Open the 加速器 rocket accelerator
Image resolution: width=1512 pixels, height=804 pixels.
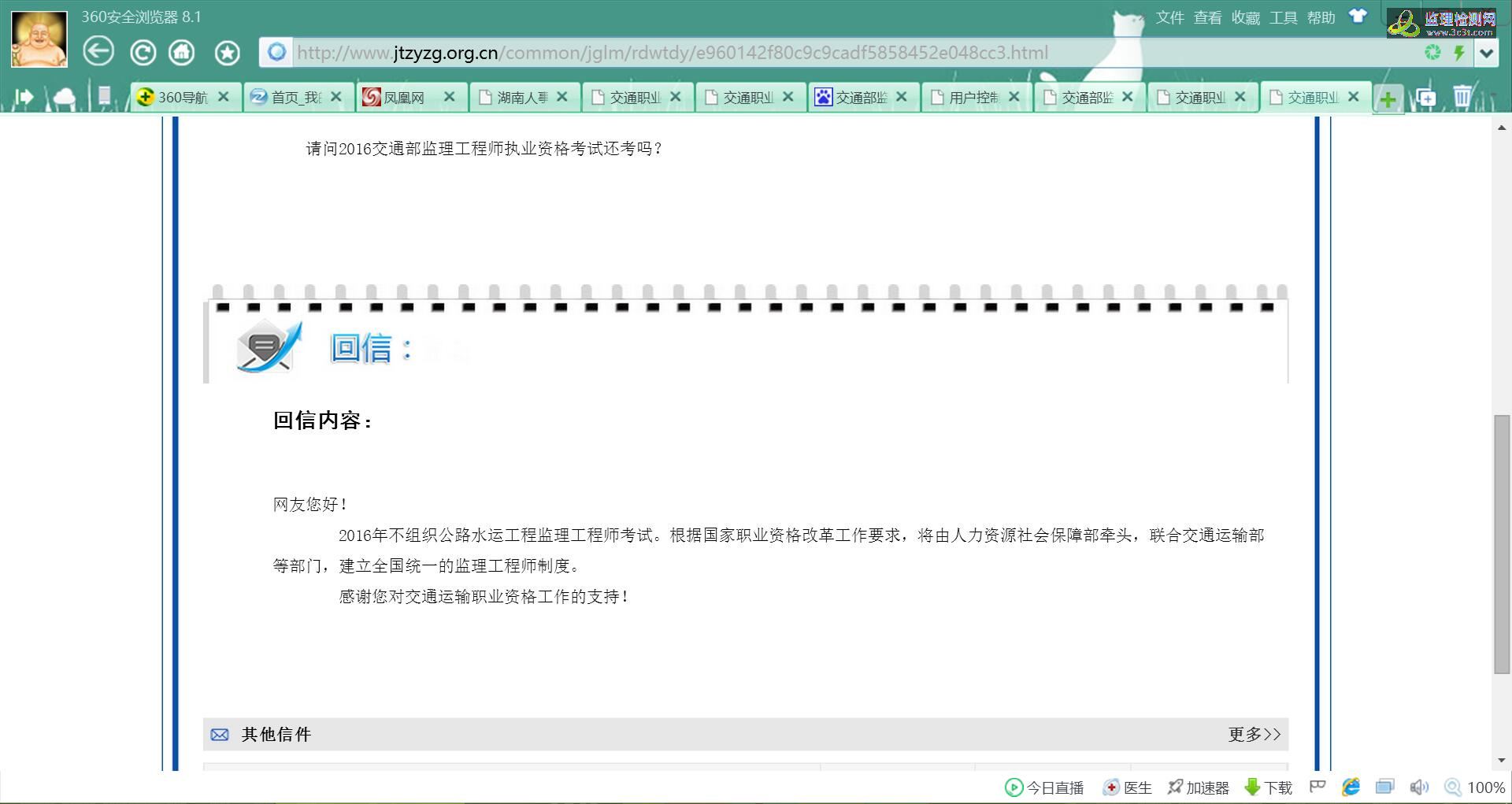click(1198, 787)
